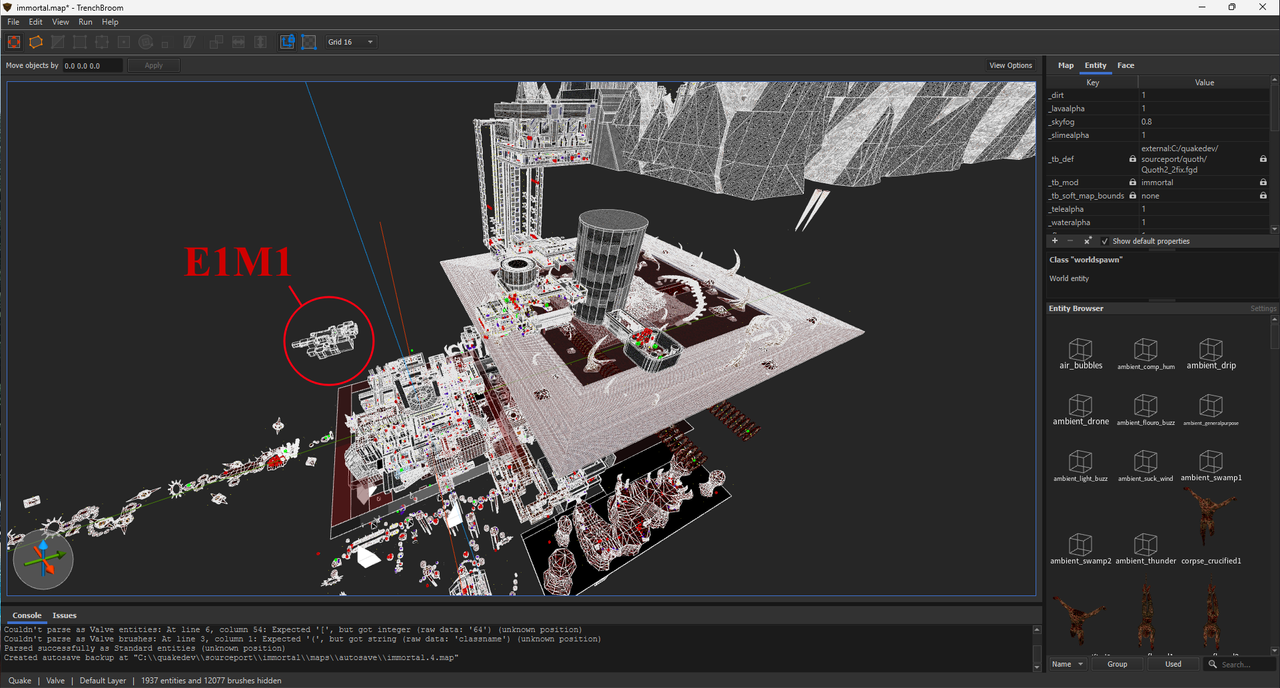1280x688 pixels.
Task: Choose the Shear tool icon
Action: click(x=190, y=42)
